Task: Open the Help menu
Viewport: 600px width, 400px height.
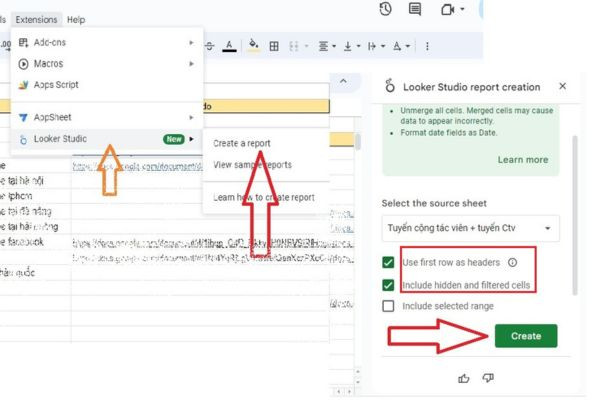Action: 76,20
